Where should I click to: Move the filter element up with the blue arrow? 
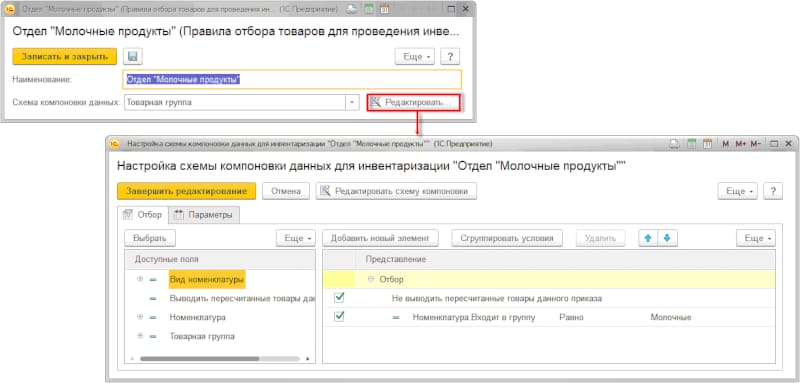[648, 238]
